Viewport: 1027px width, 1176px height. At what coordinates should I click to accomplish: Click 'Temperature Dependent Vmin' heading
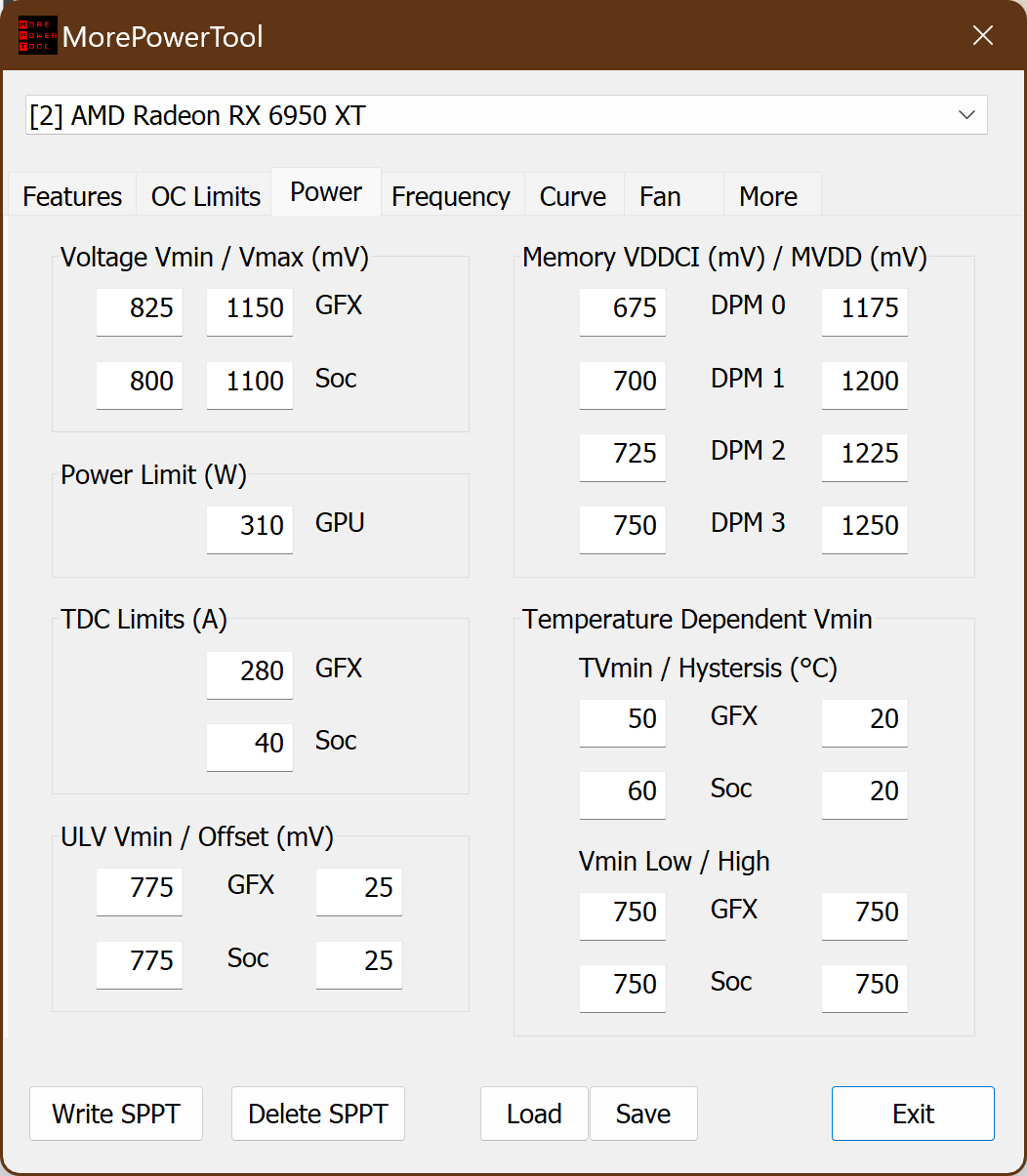point(697,620)
